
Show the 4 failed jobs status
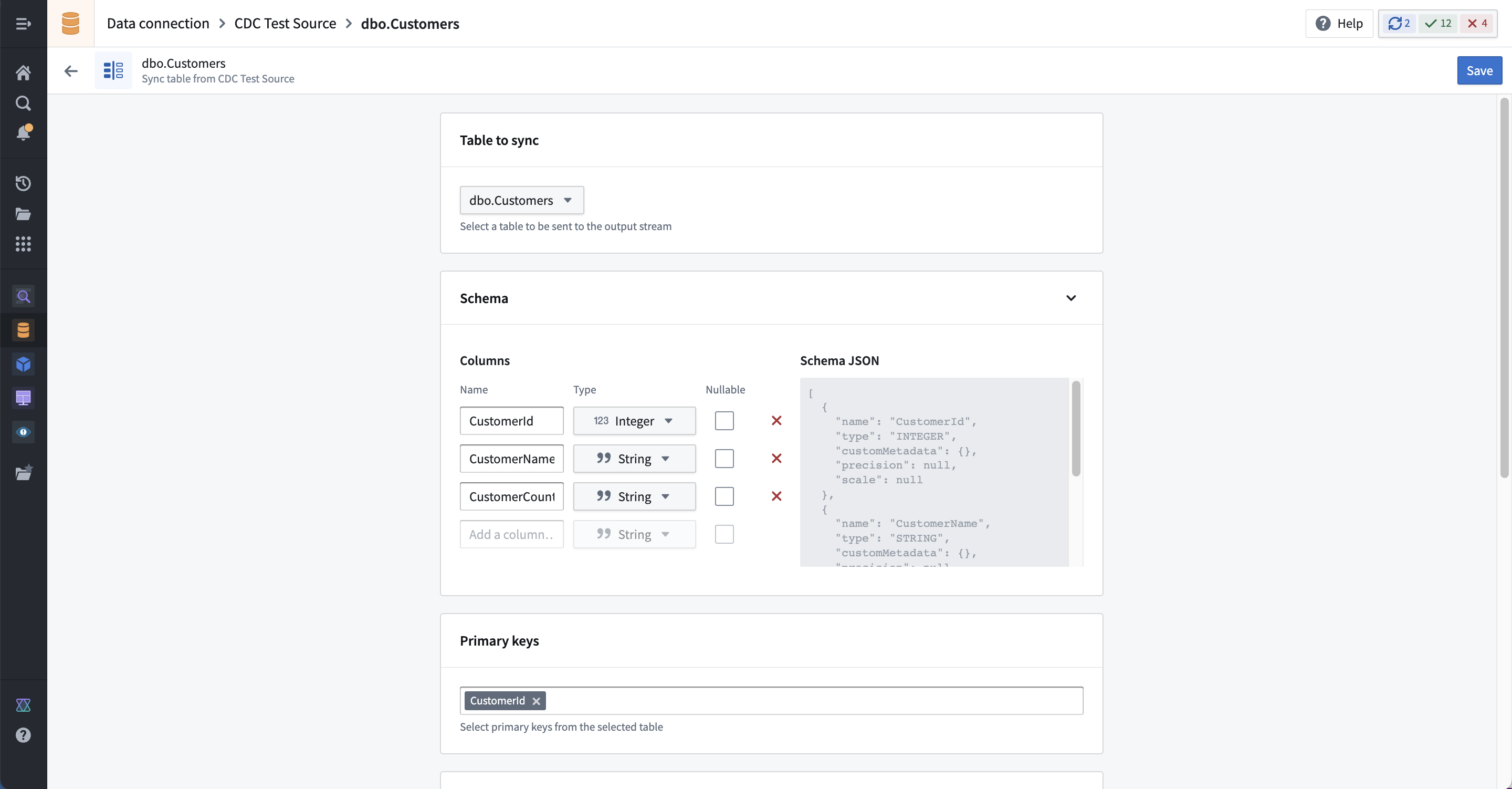click(x=1477, y=24)
